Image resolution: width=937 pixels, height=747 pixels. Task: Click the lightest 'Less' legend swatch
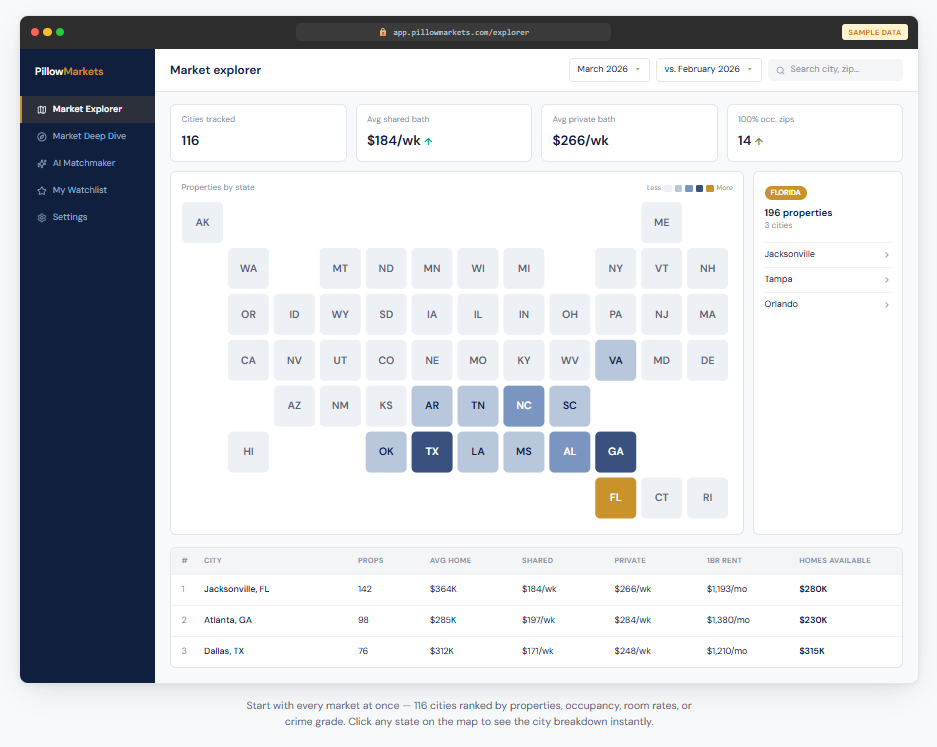668,188
